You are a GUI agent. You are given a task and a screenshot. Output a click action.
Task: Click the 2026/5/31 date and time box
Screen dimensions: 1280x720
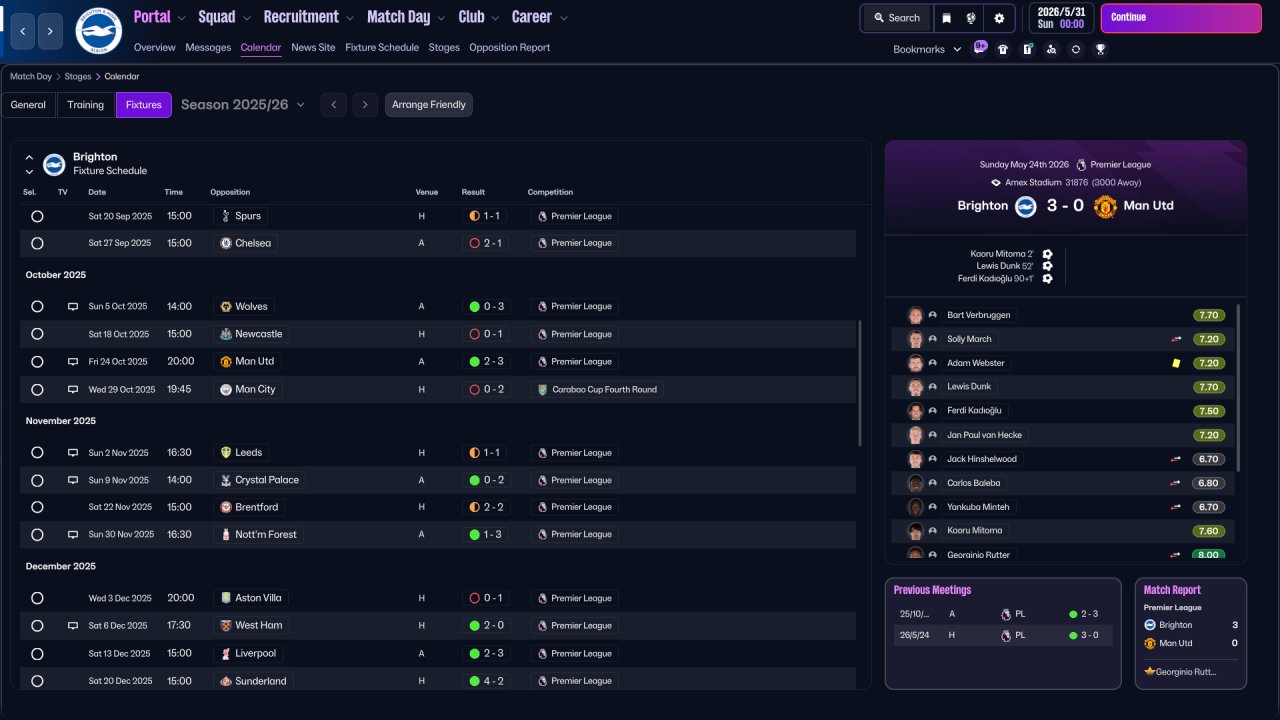pos(1061,18)
